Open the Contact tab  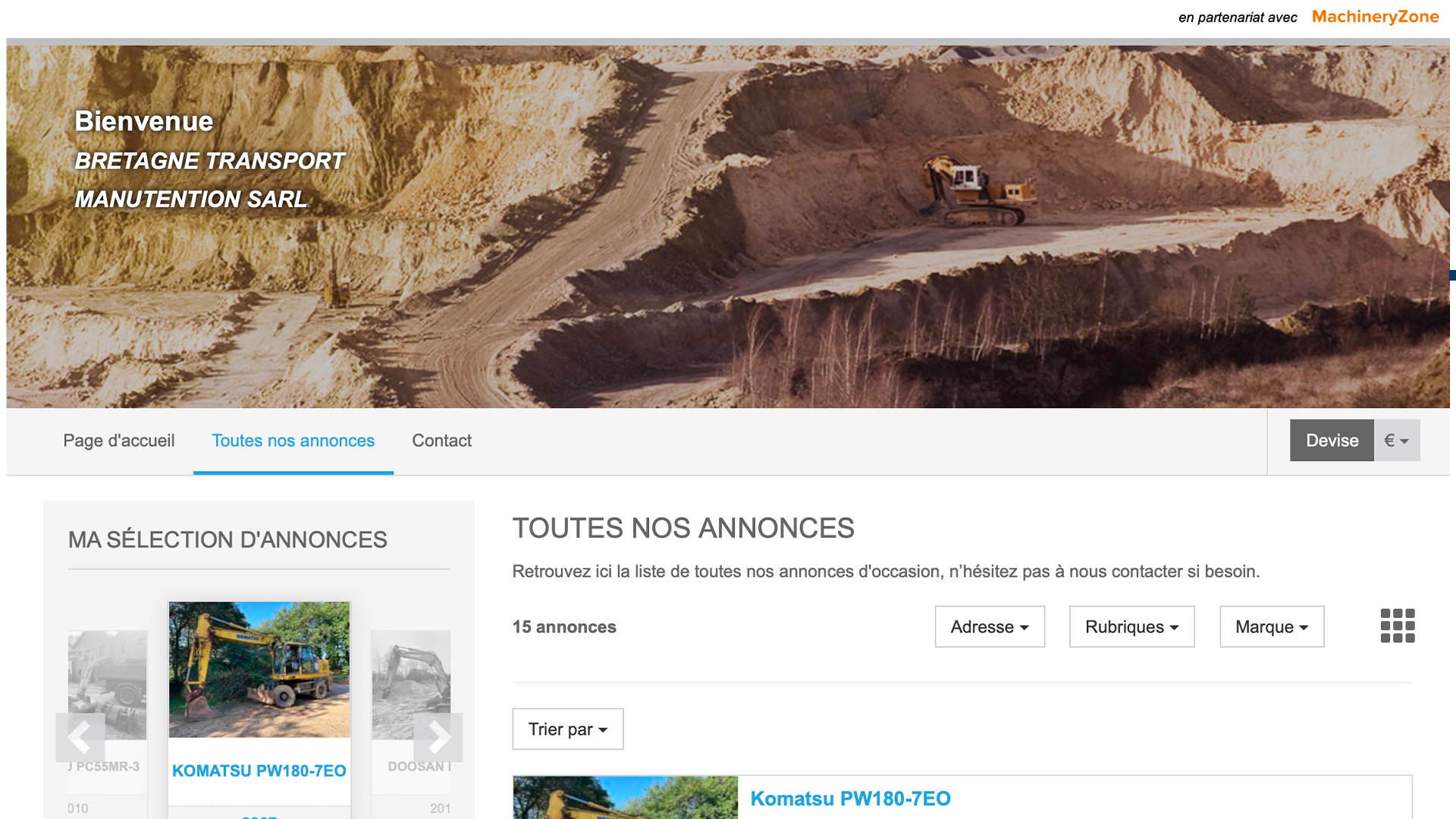click(x=442, y=441)
